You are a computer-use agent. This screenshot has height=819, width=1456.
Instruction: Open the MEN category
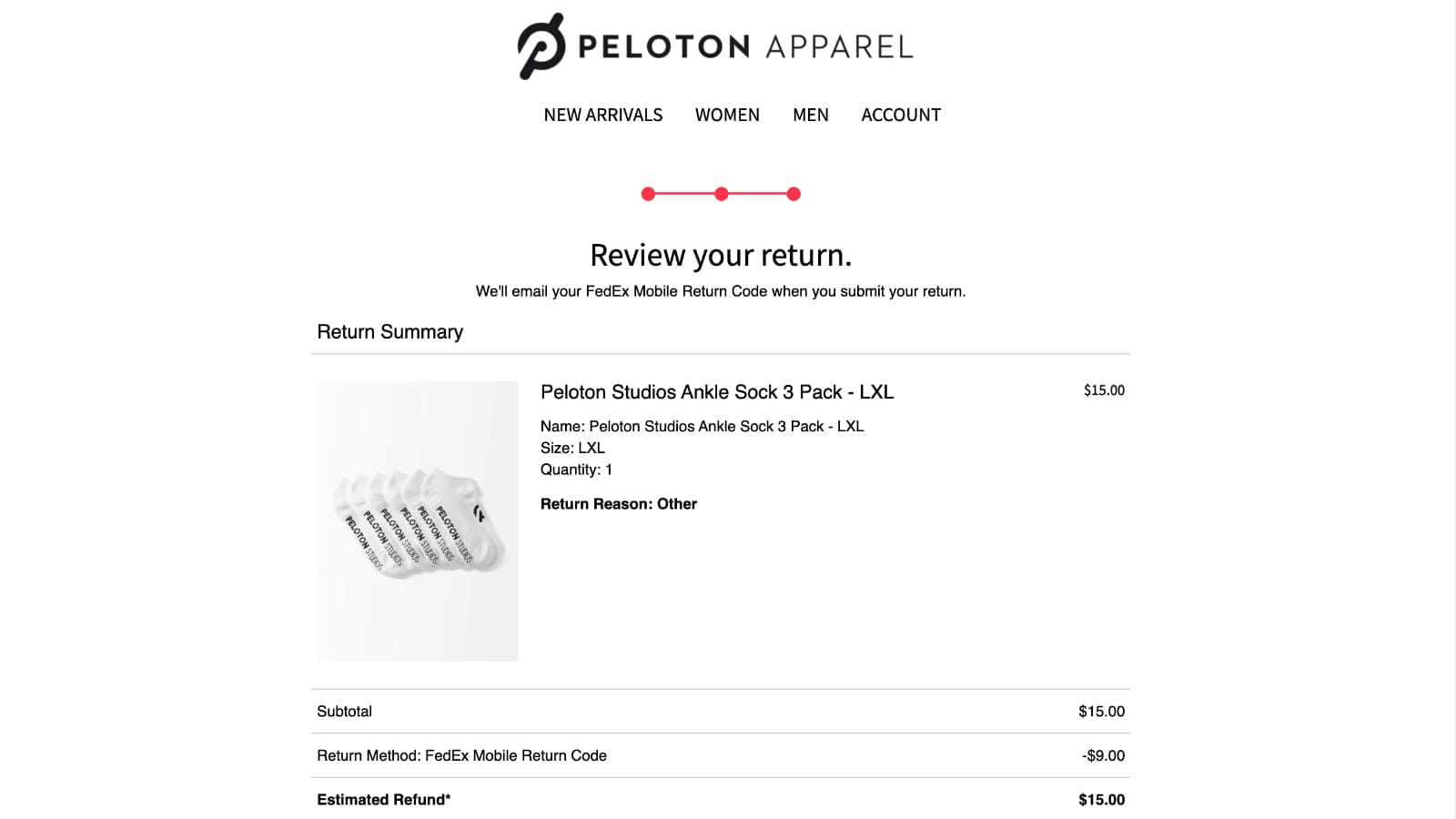[810, 115]
